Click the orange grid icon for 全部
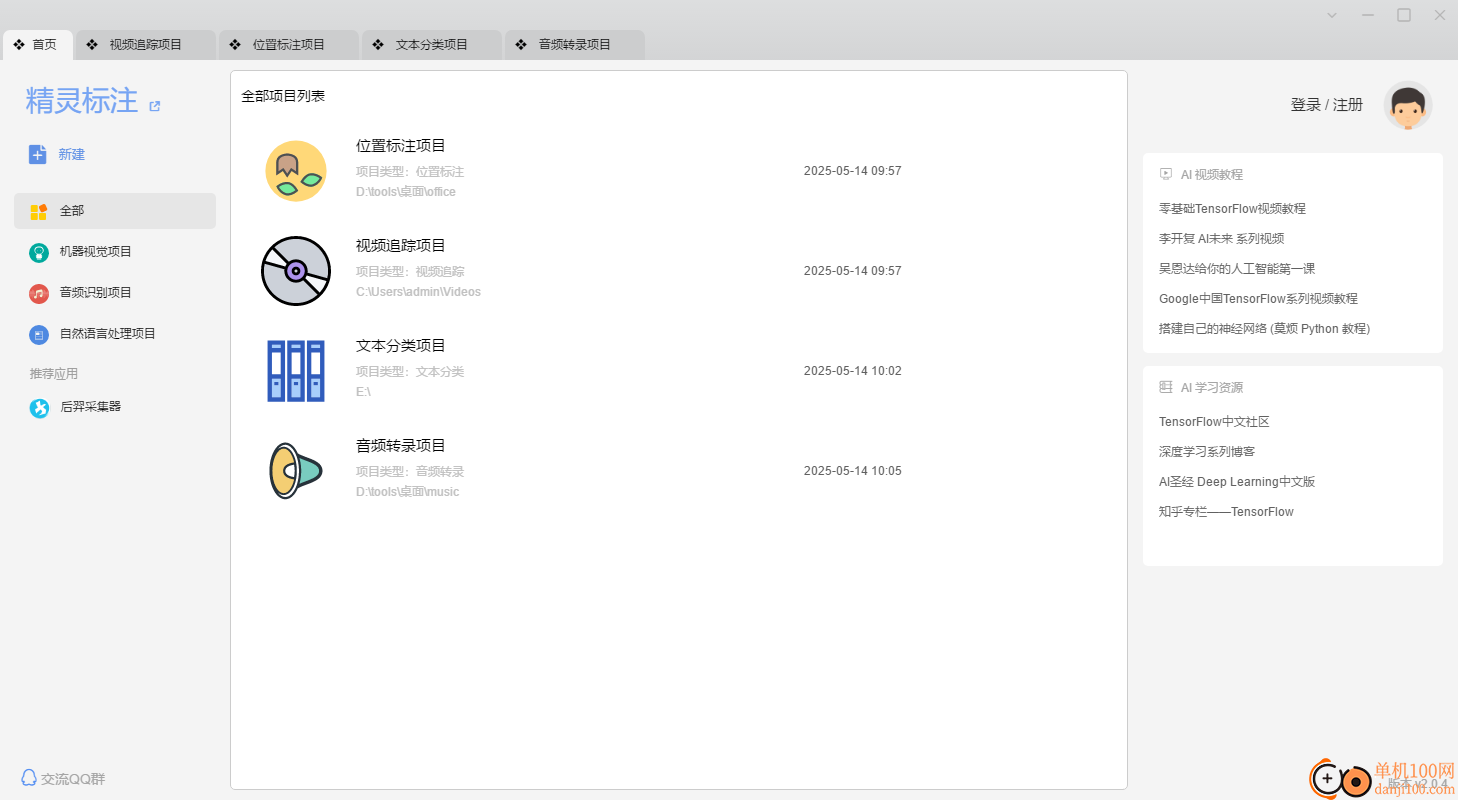Viewport: 1458px width, 800px height. (39, 211)
